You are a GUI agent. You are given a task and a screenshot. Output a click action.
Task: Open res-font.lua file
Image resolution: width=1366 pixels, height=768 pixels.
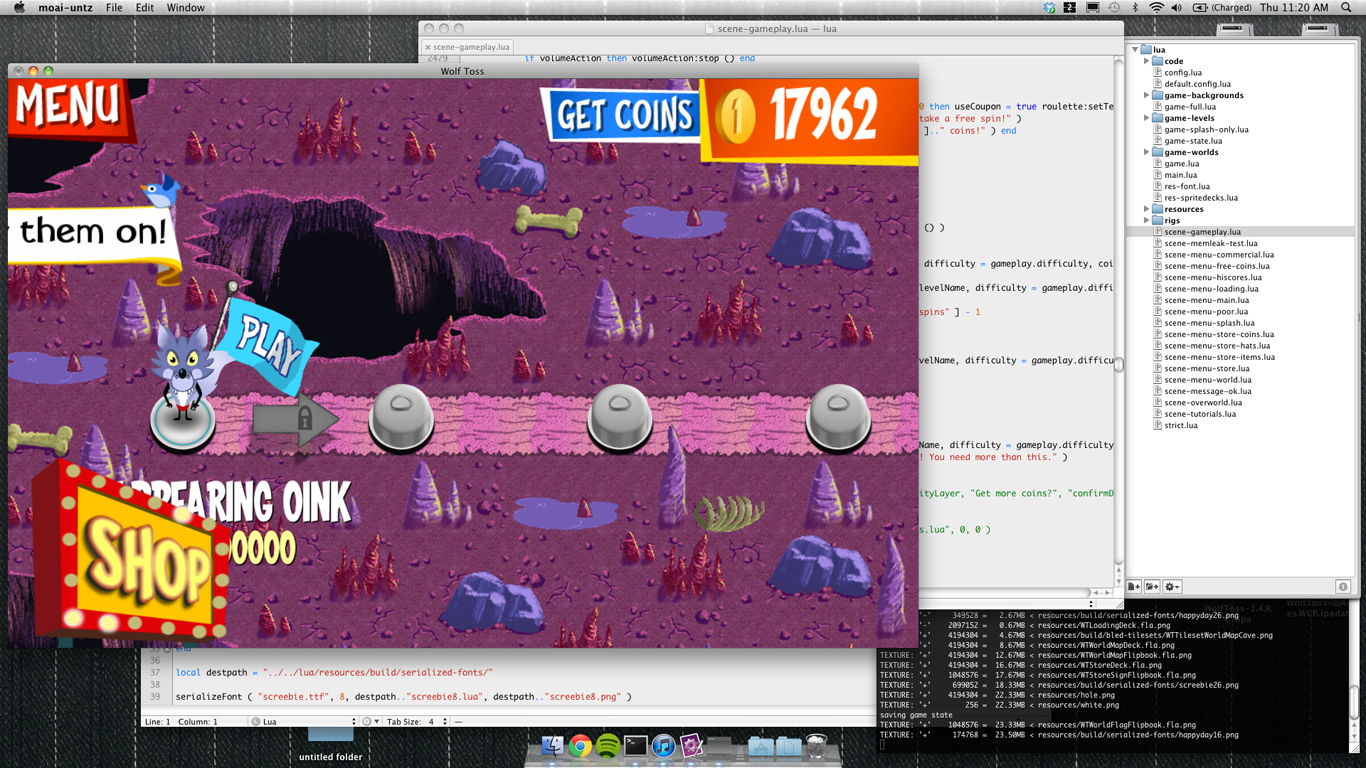[x=1187, y=186]
